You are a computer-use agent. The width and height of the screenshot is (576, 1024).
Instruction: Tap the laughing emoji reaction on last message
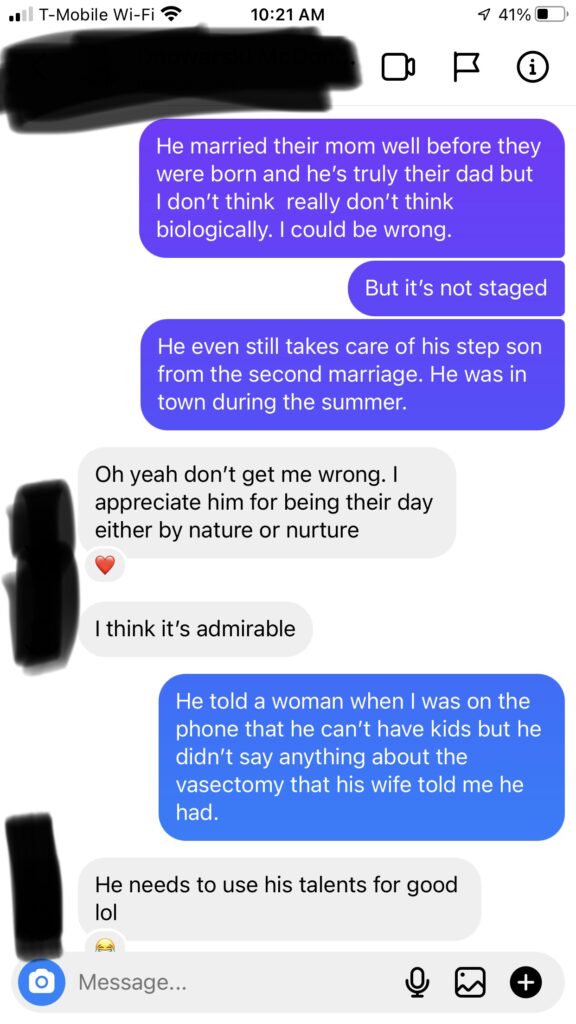click(x=104, y=944)
